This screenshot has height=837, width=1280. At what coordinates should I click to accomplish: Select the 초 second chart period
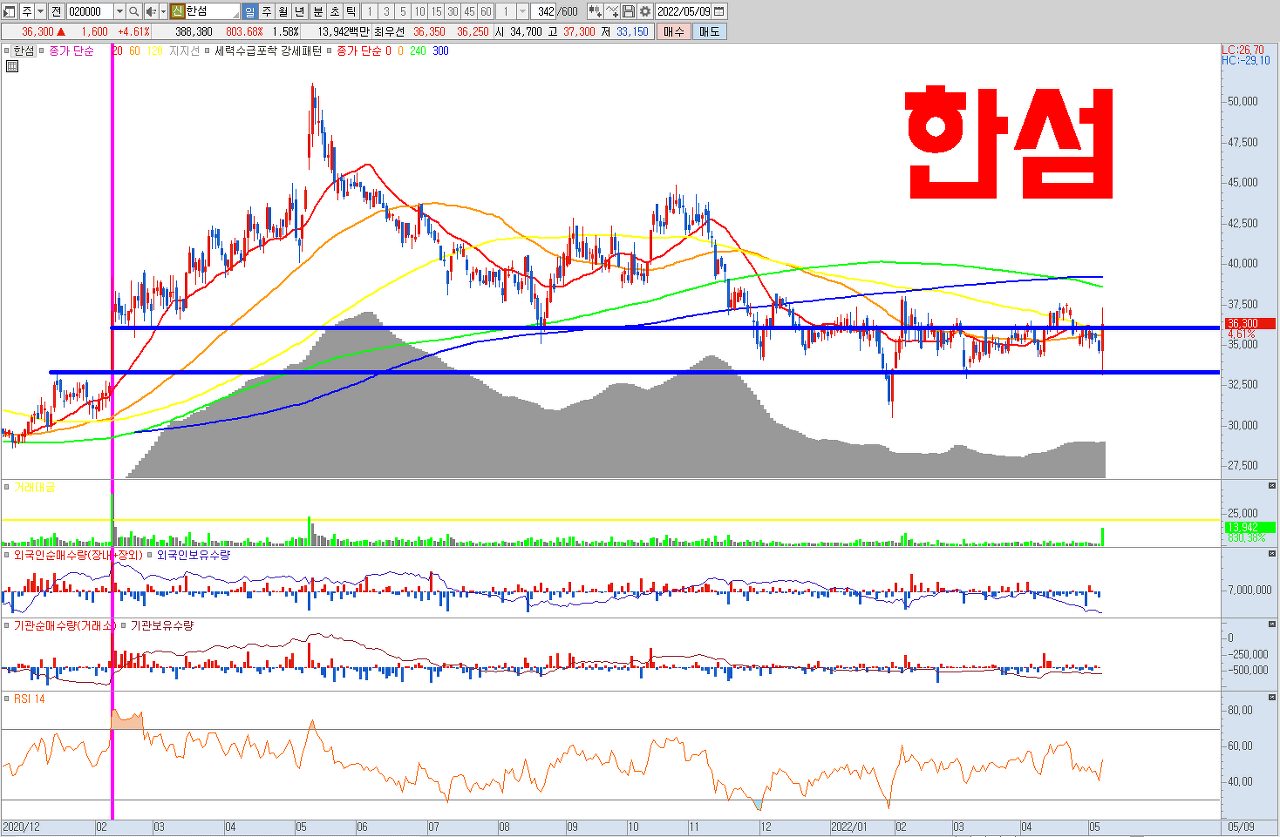coord(334,11)
